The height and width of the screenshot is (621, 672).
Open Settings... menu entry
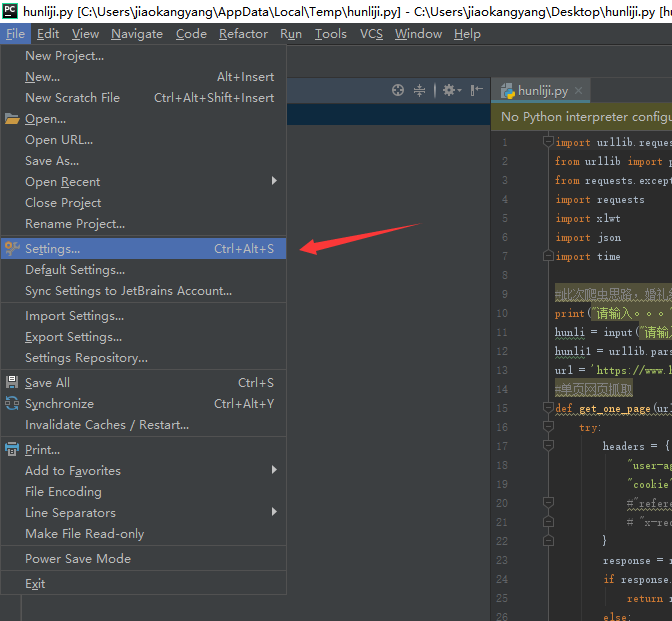pyautogui.click(x=144, y=249)
